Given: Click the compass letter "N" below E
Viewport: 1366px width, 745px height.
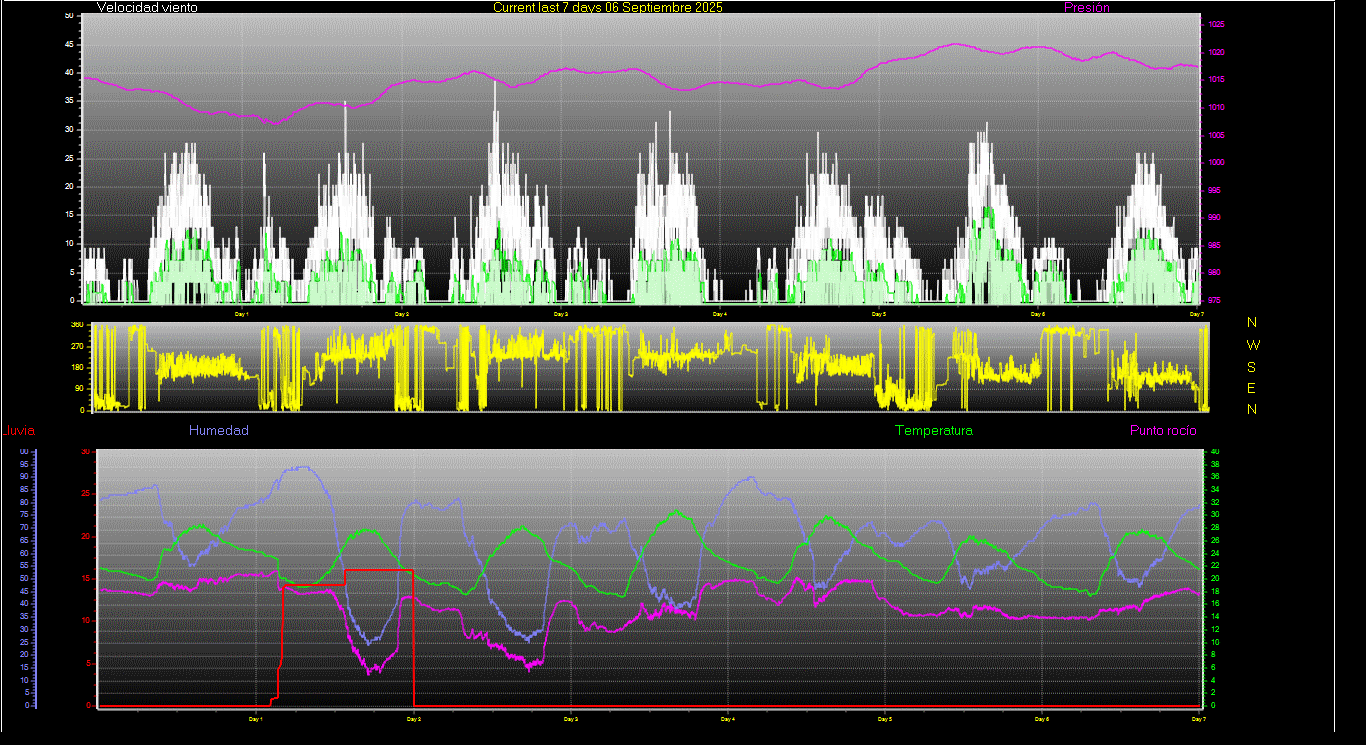Looking at the screenshot, I should click(1252, 409).
